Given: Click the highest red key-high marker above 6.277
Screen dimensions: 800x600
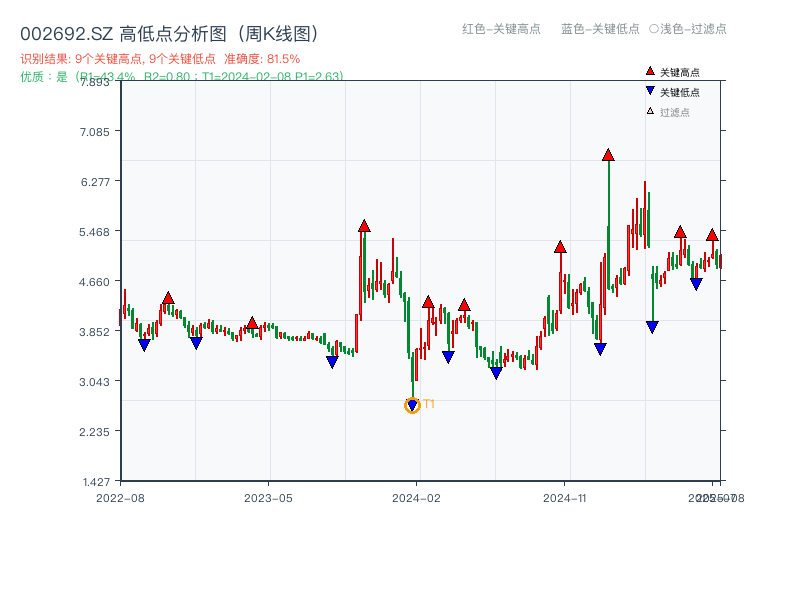Looking at the screenshot, I should pyautogui.click(x=608, y=155).
